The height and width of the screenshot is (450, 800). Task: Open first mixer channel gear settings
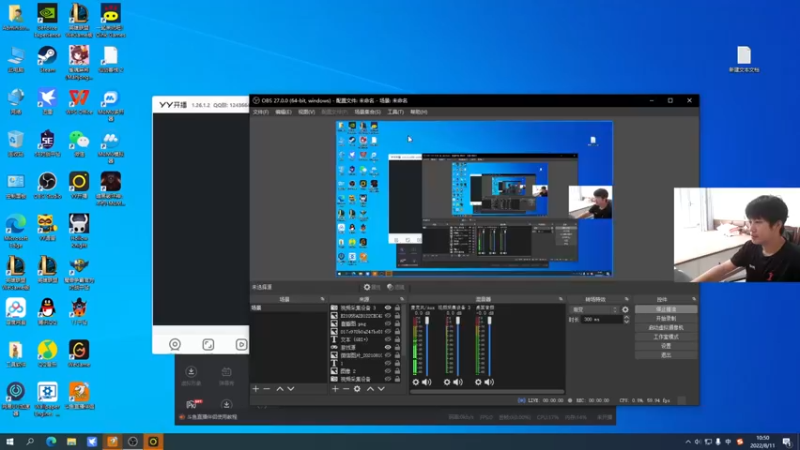pyautogui.click(x=416, y=382)
